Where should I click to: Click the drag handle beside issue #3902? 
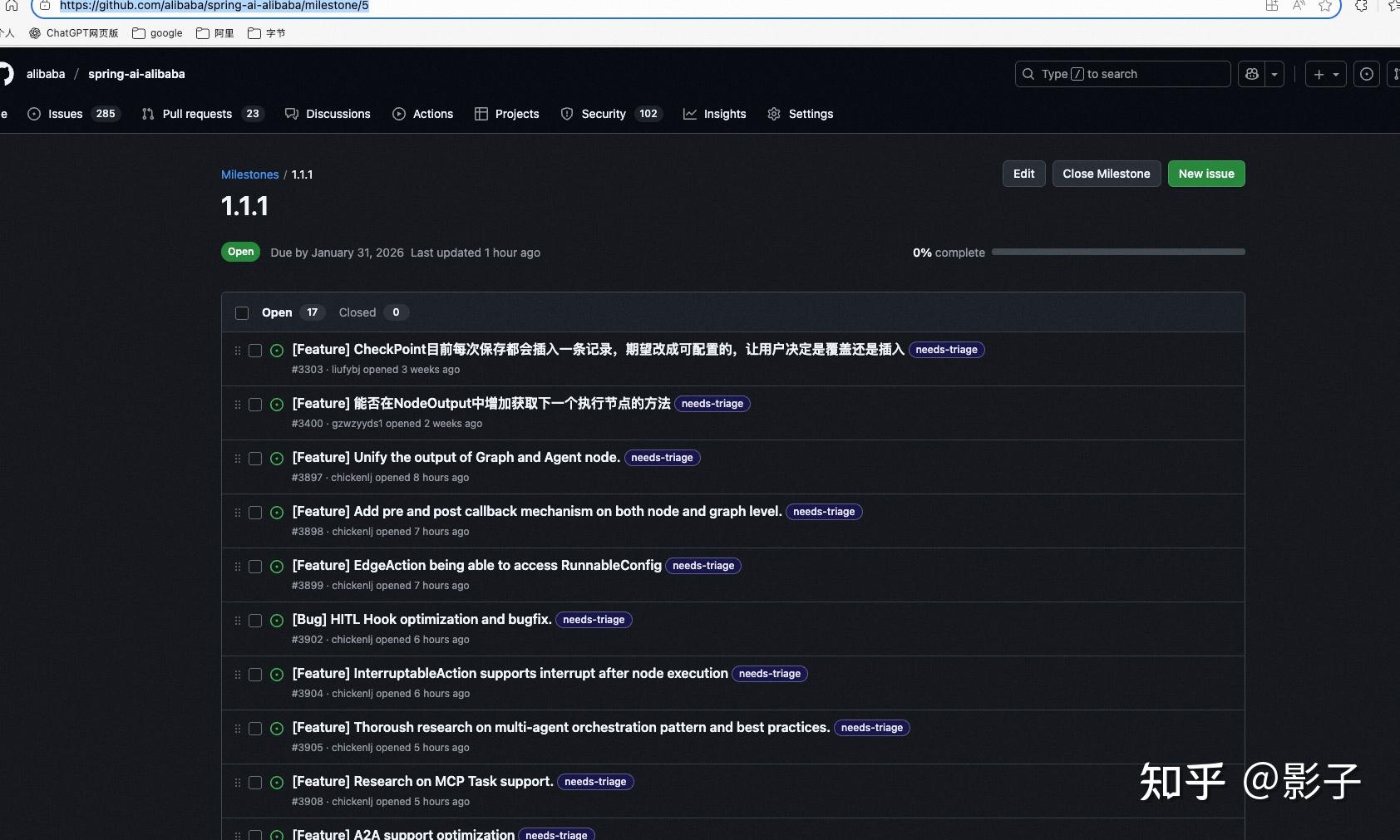point(237,621)
